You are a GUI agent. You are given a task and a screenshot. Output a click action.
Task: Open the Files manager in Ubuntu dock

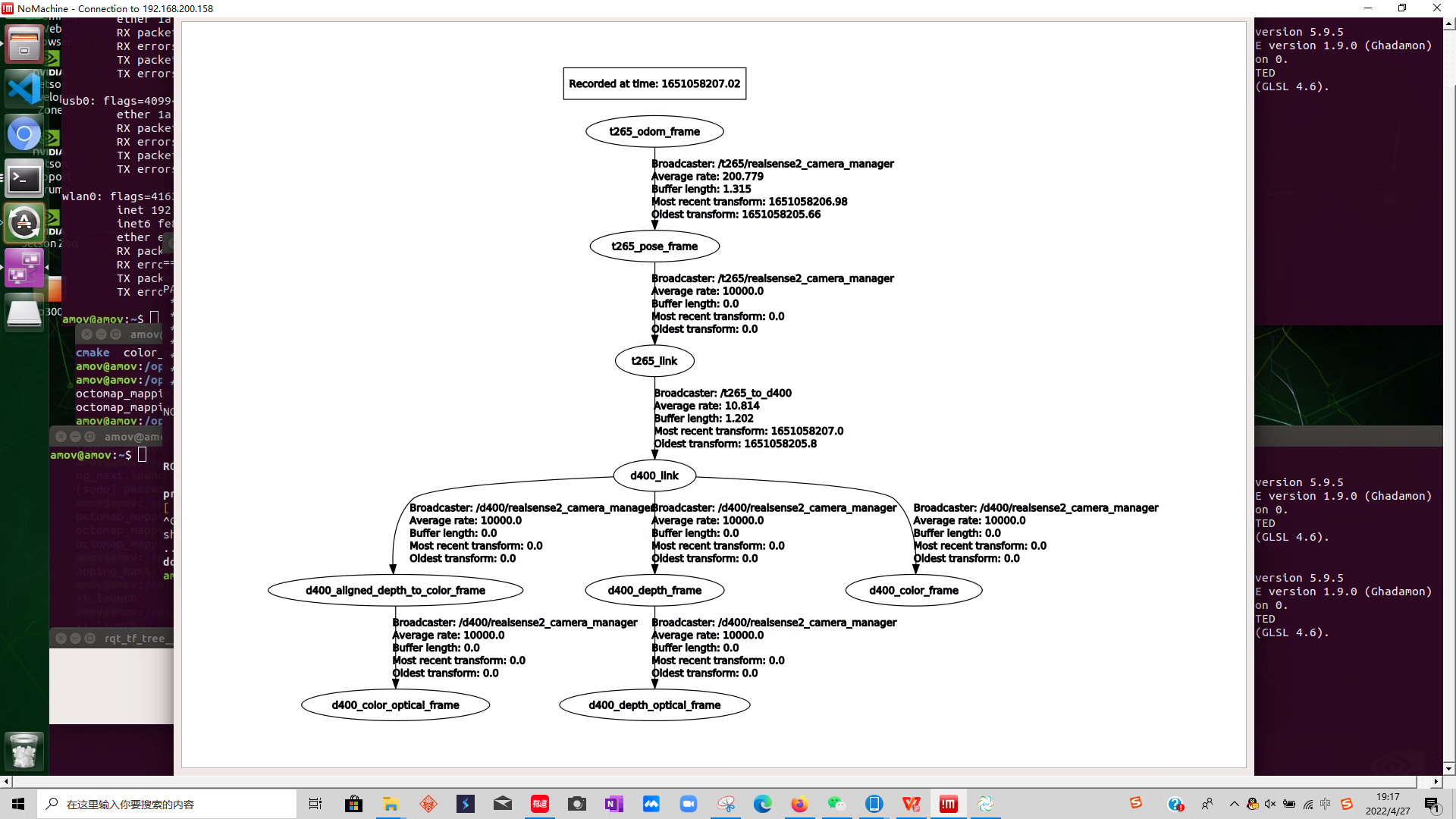click(x=24, y=43)
